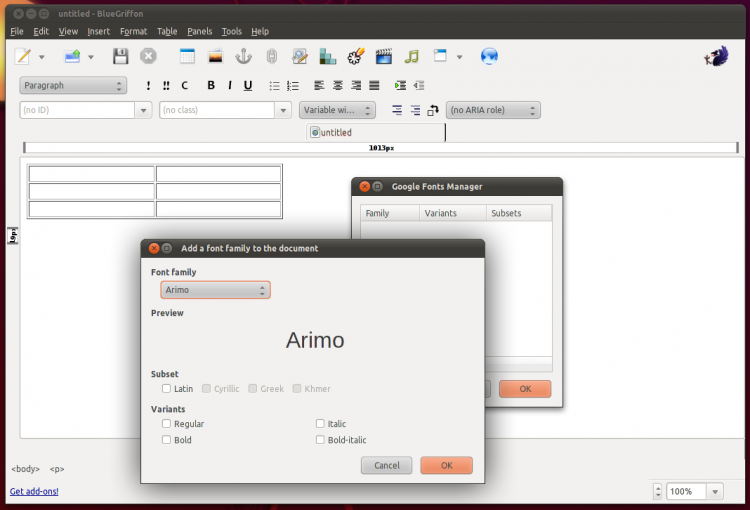Screen dimensions: 750x510
Task: Follow the Get add-ons! link
Action: point(34,492)
